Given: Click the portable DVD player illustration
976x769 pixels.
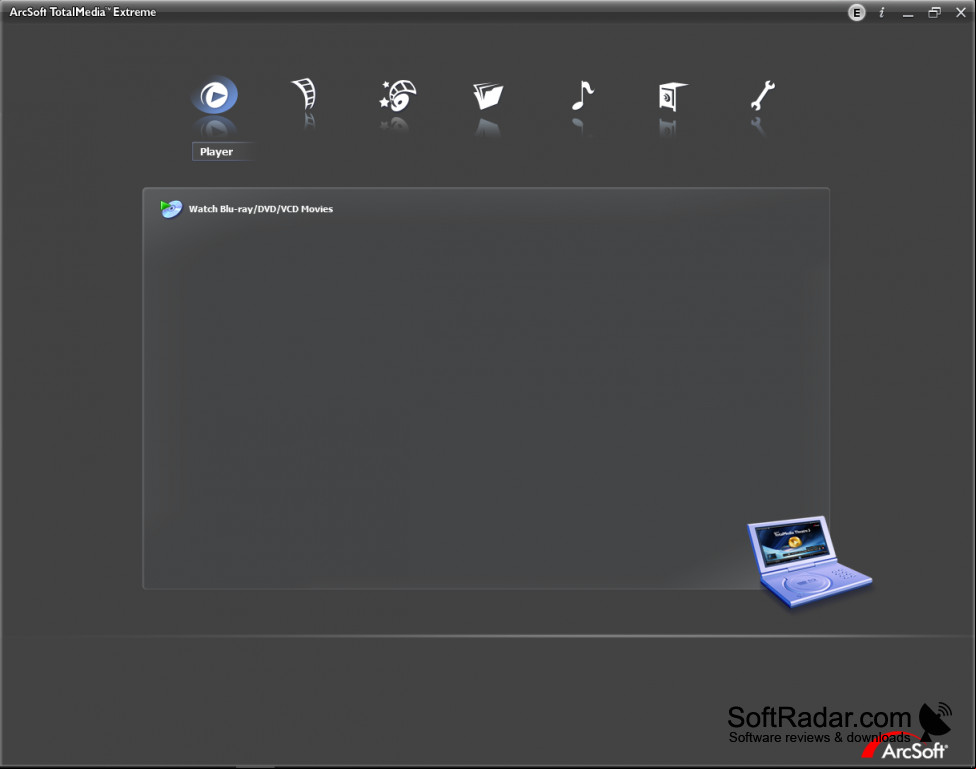Looking at the screenshot, I should (808, 560).
